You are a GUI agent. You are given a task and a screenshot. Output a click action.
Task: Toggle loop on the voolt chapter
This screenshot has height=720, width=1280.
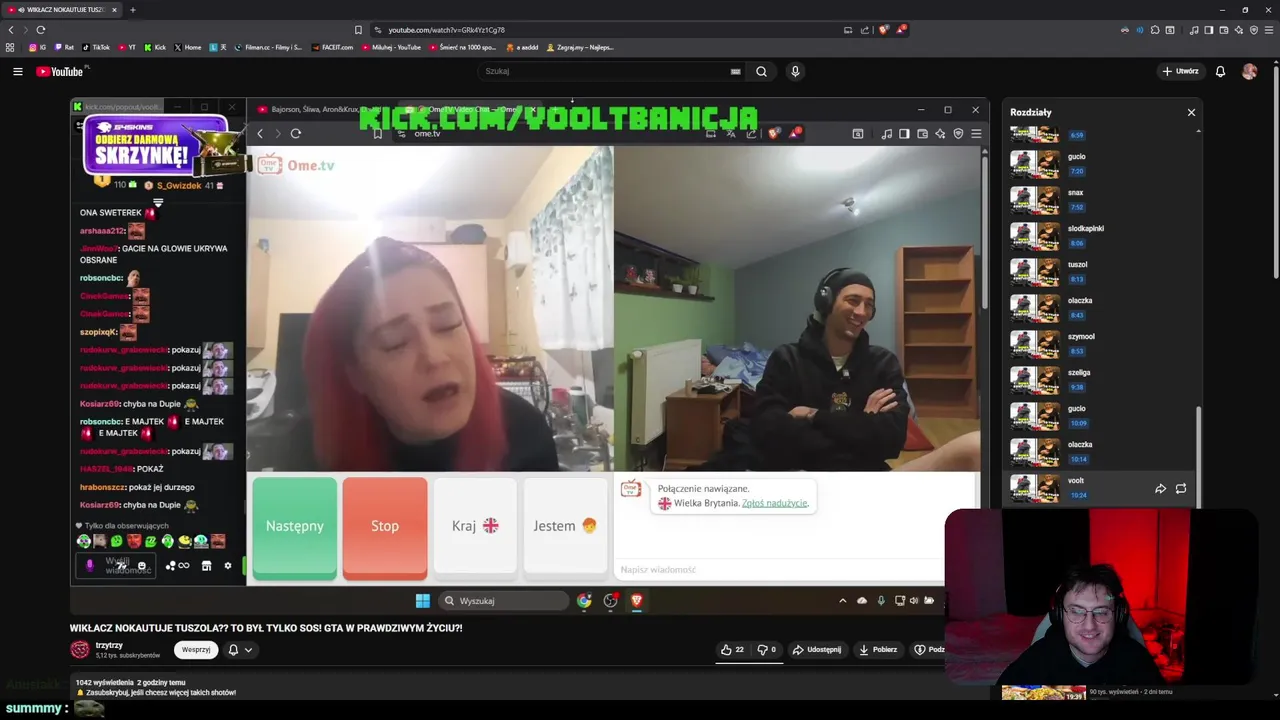coord(1181,489)
